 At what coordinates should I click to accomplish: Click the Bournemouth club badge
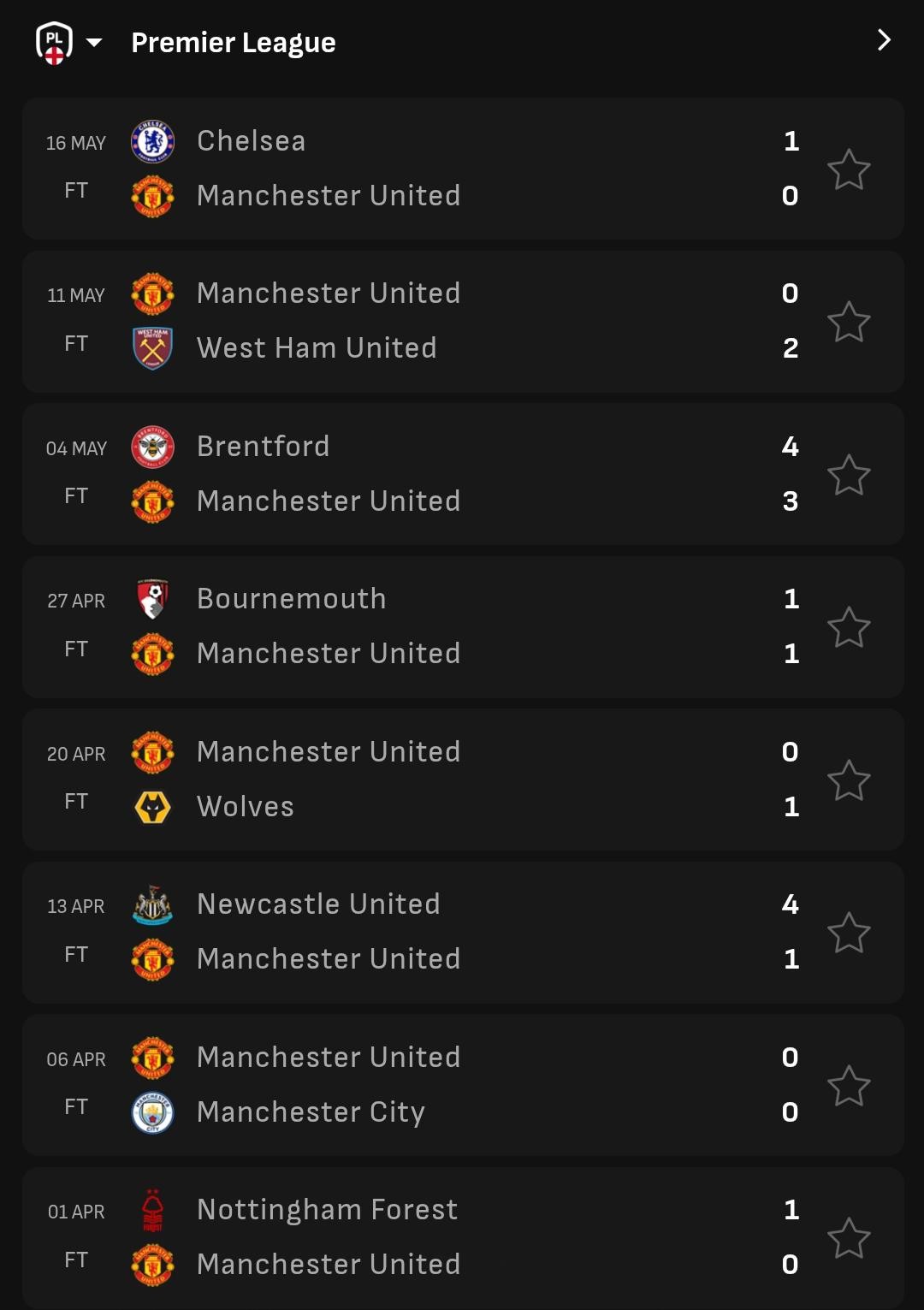(152, 599)
